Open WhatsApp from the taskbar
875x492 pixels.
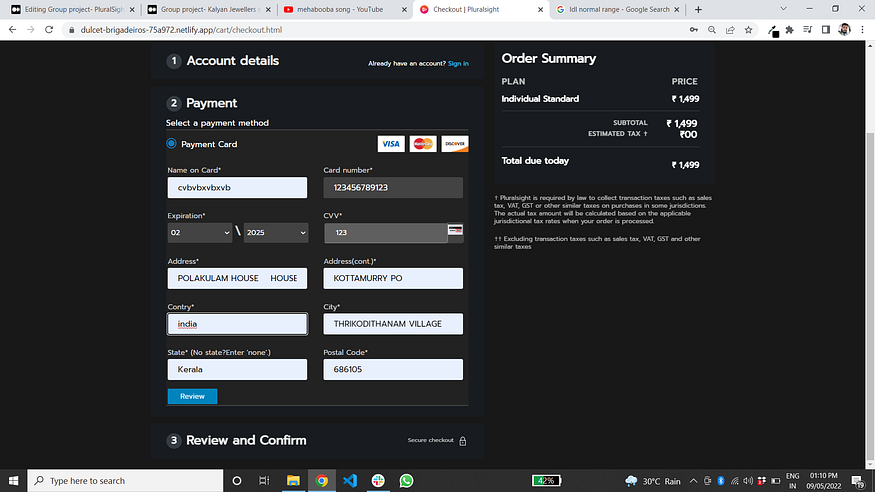point(406,480)
